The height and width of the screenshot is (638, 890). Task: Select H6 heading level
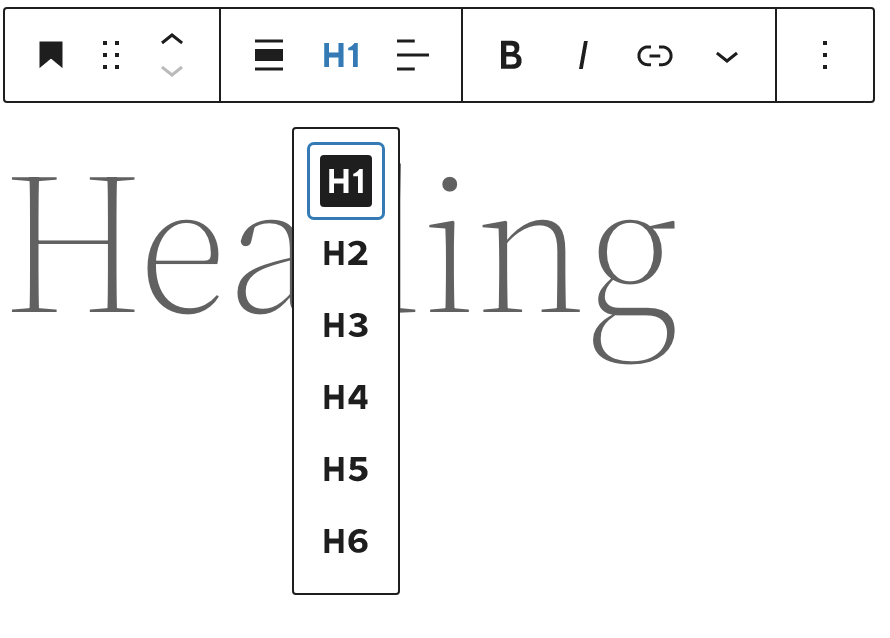tap(345, 541)
